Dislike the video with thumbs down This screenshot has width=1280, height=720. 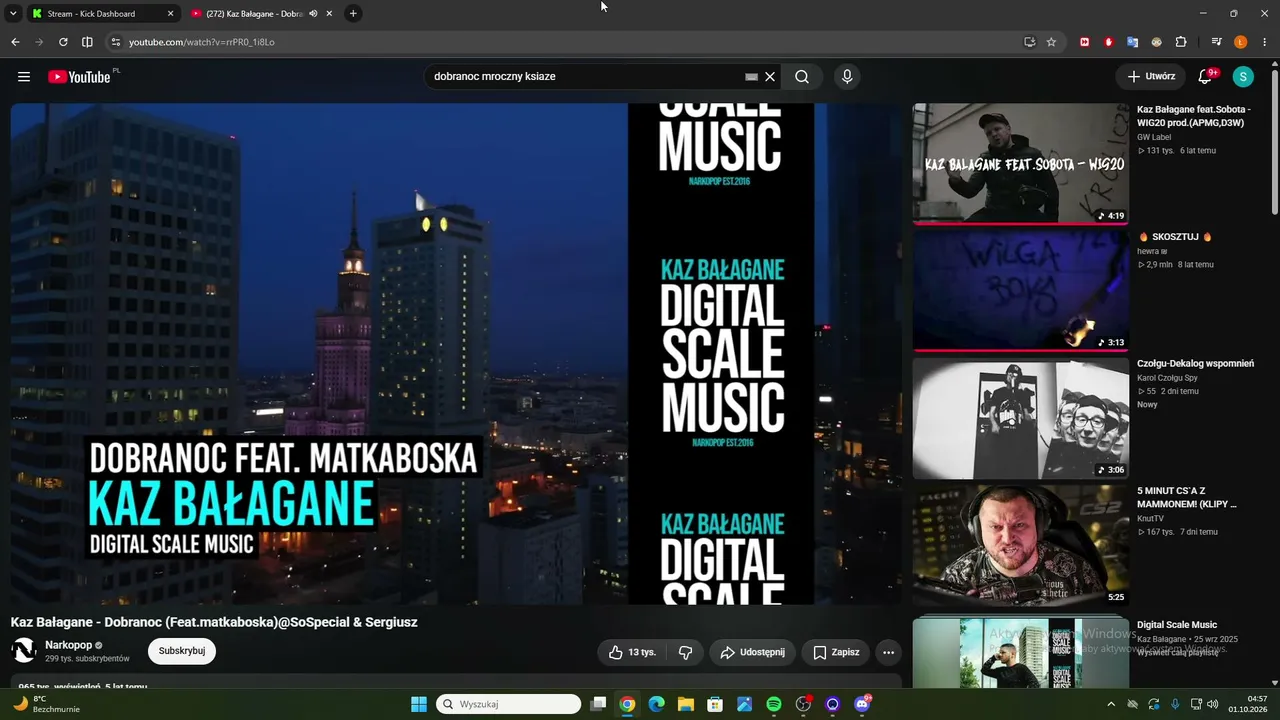pyautogui.click(x=686, y=652)
